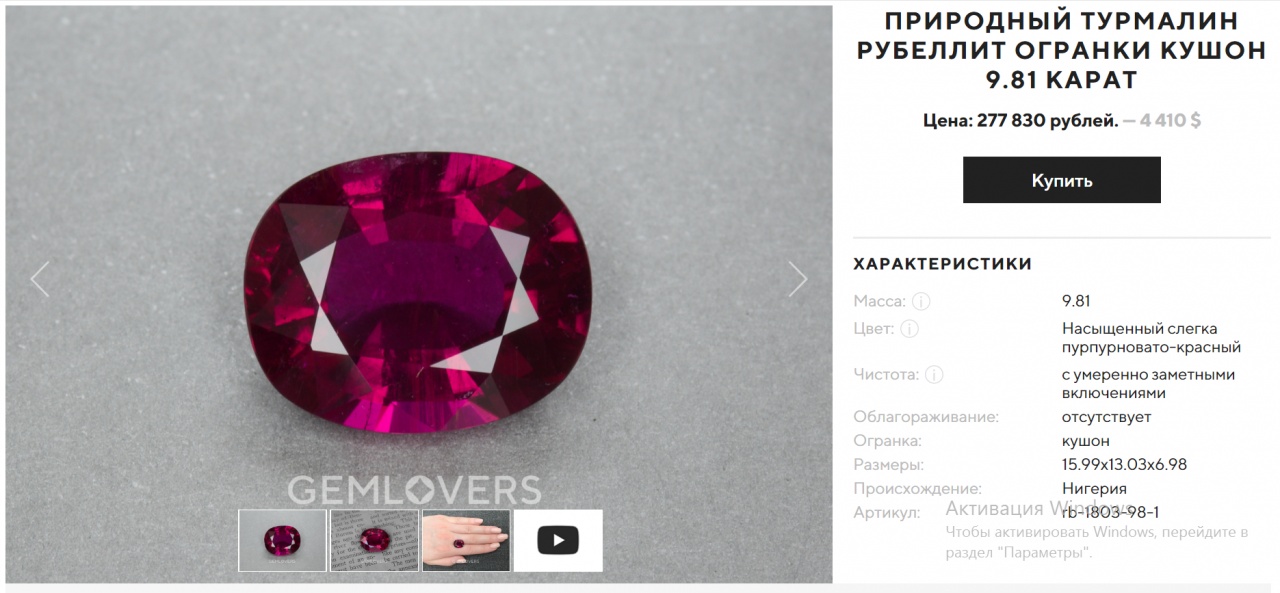Open info icon next to Чистота
The height and width of the screenshot is (593, 1280).
point(933,375)
